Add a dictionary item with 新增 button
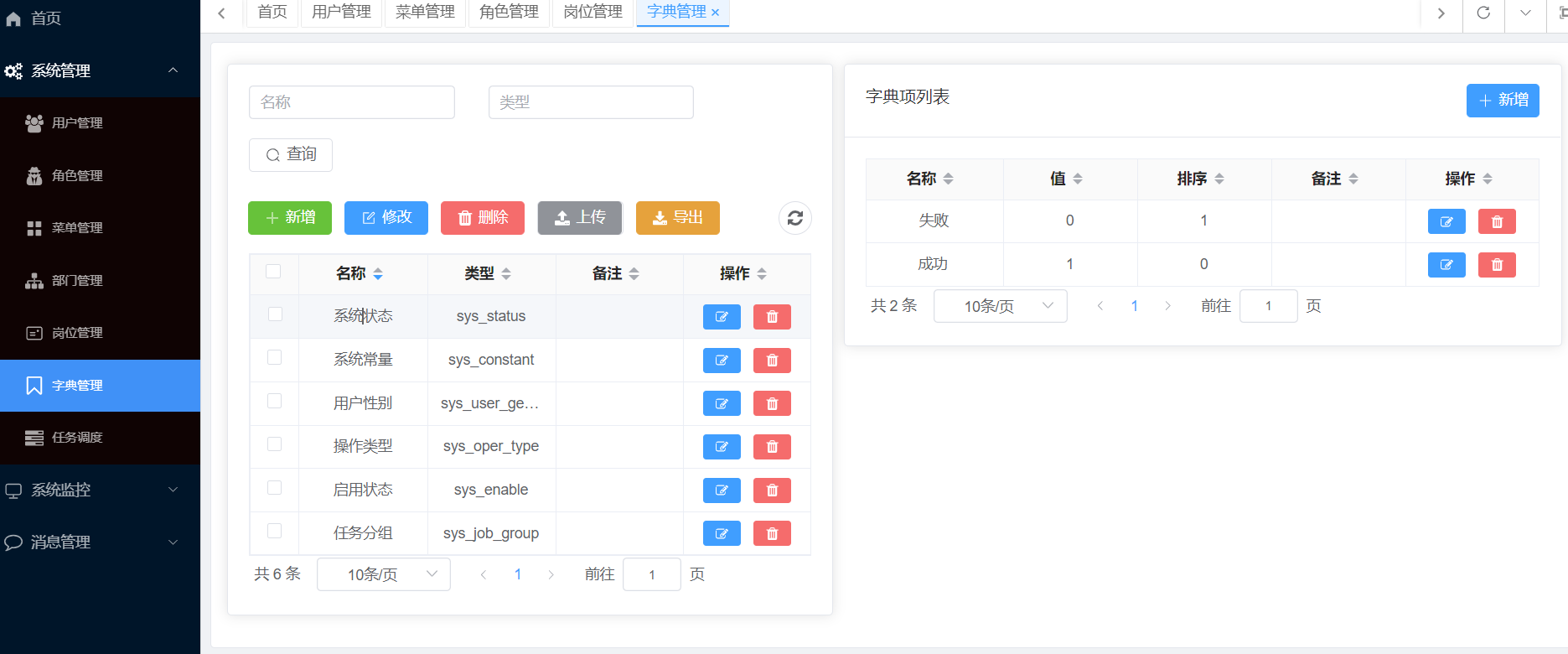Image resolution: width=1568 pixels, height=654 pixels. [x=1503, y=101]
